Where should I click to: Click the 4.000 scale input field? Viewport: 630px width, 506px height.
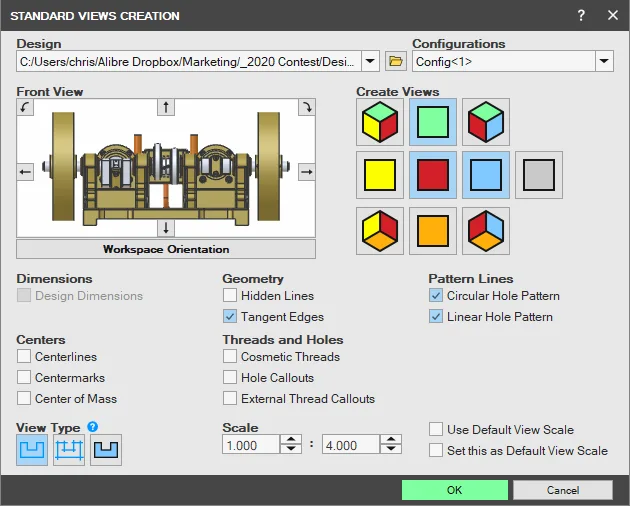tap(351, 445)
